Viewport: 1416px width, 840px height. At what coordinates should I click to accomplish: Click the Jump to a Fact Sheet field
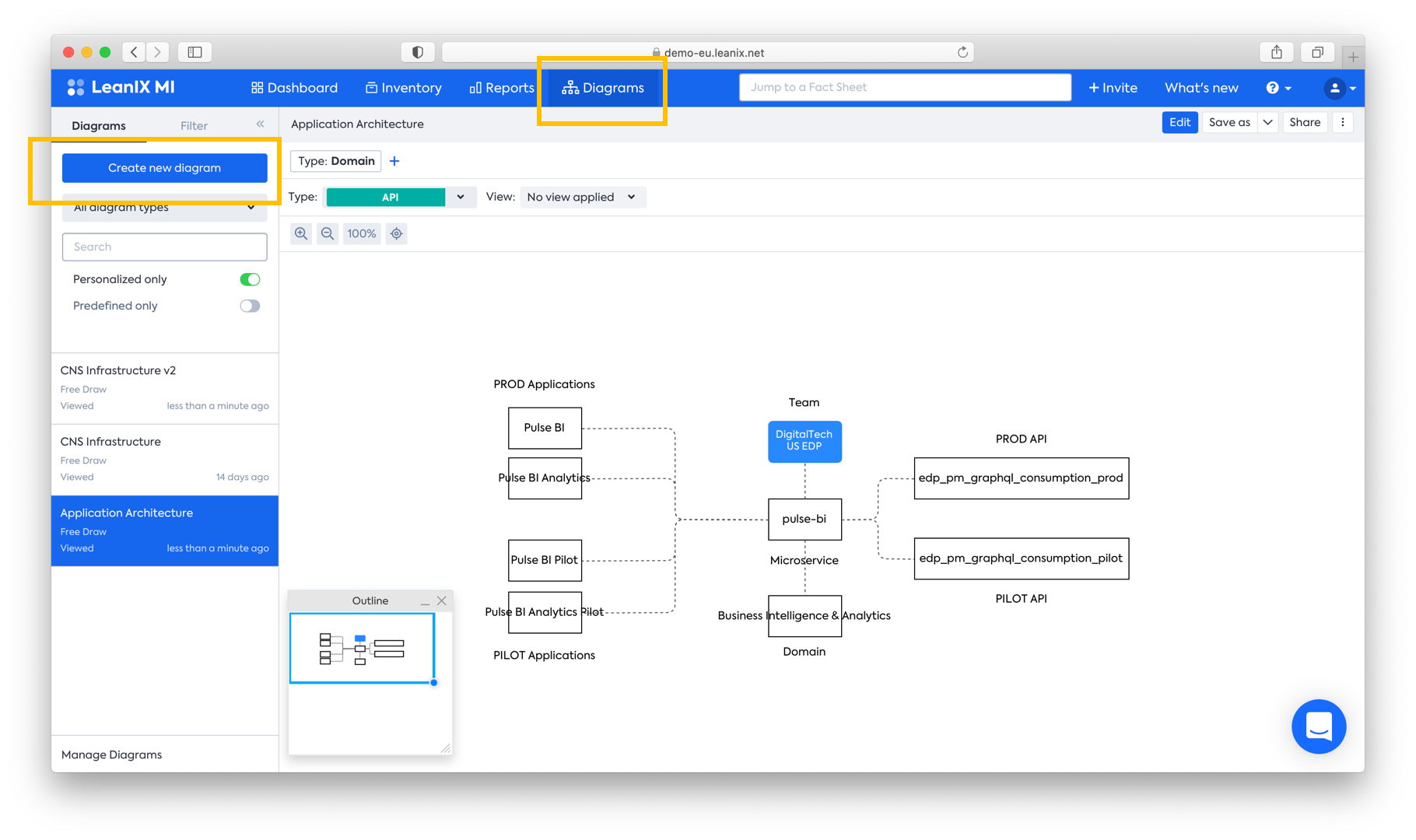905,87
